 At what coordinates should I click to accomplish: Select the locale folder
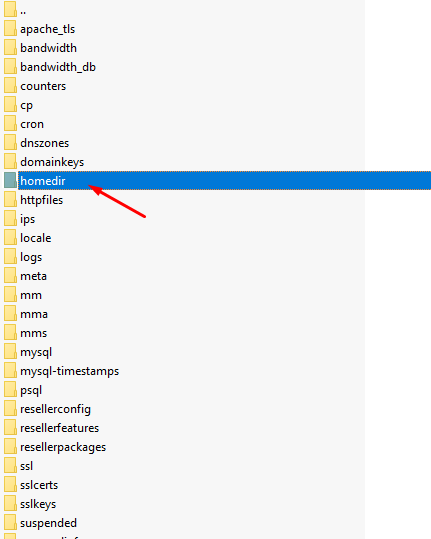click(x=36, y=238)
